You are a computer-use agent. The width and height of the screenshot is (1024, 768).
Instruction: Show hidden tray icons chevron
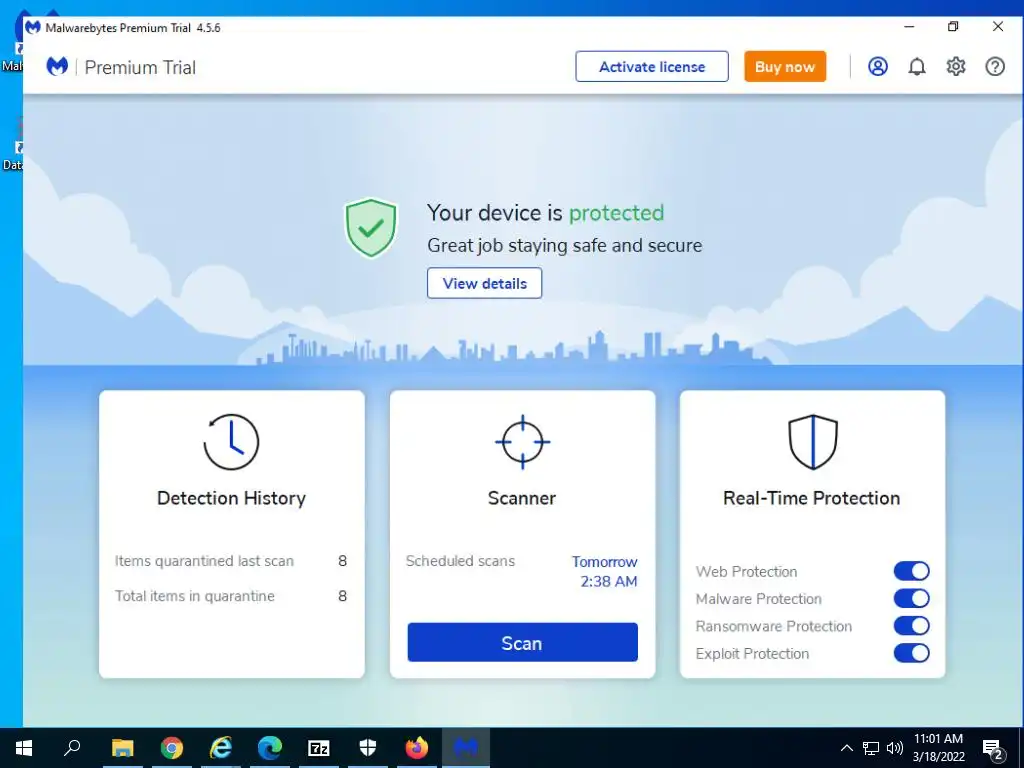click(846, 748)
